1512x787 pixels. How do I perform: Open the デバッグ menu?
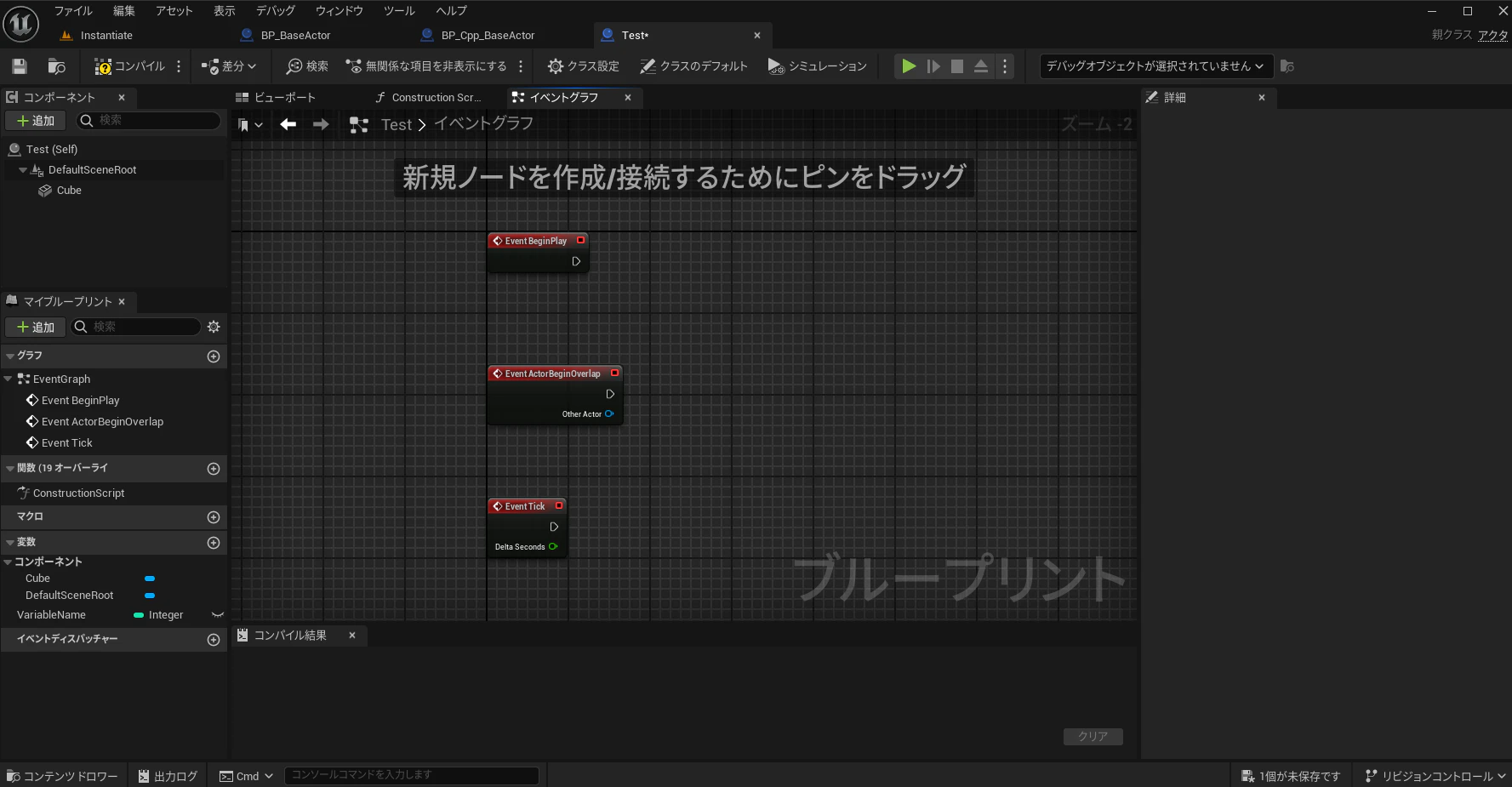pyautogui.click(x=276, y=11)
